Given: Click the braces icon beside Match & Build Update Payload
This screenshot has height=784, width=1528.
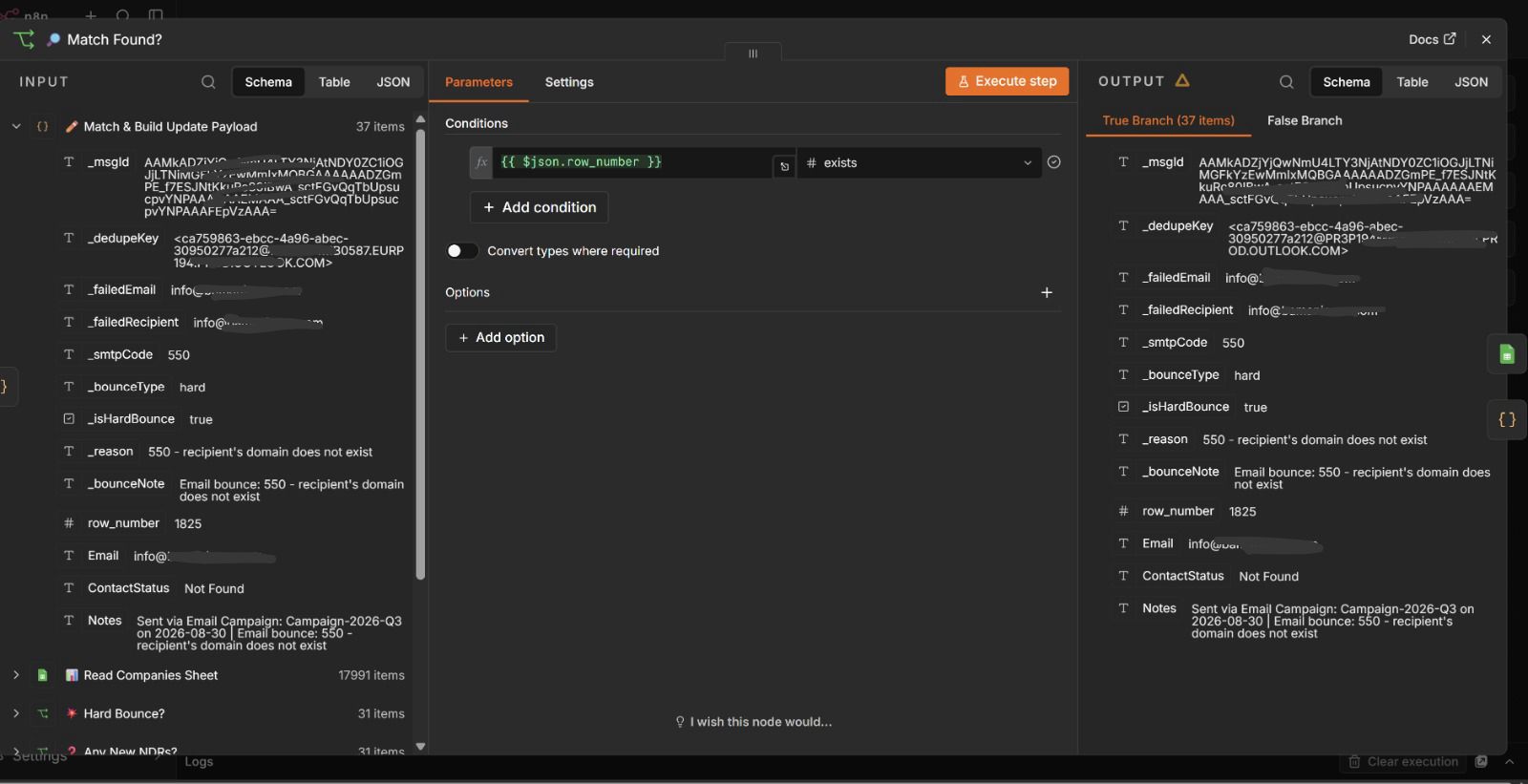Looking at the screenshot, I should pos(42,126).
